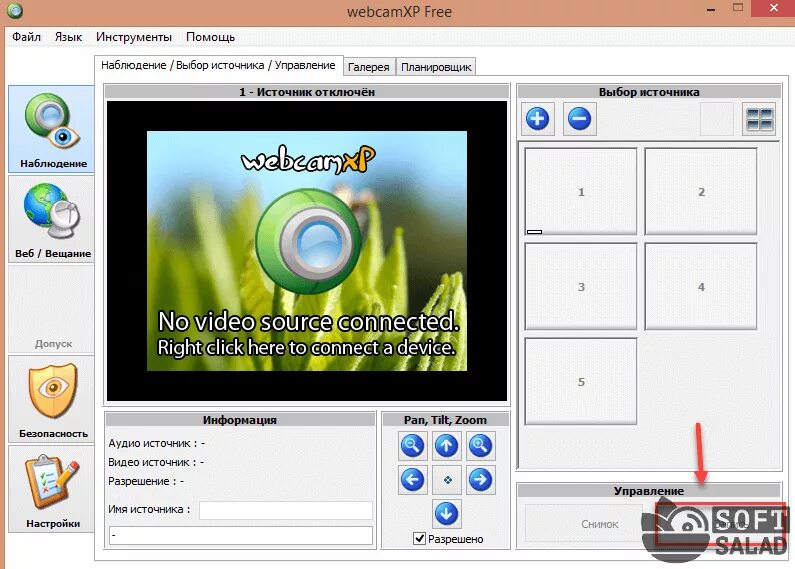Switch to the Галерея tab

(x=369, y=67)
